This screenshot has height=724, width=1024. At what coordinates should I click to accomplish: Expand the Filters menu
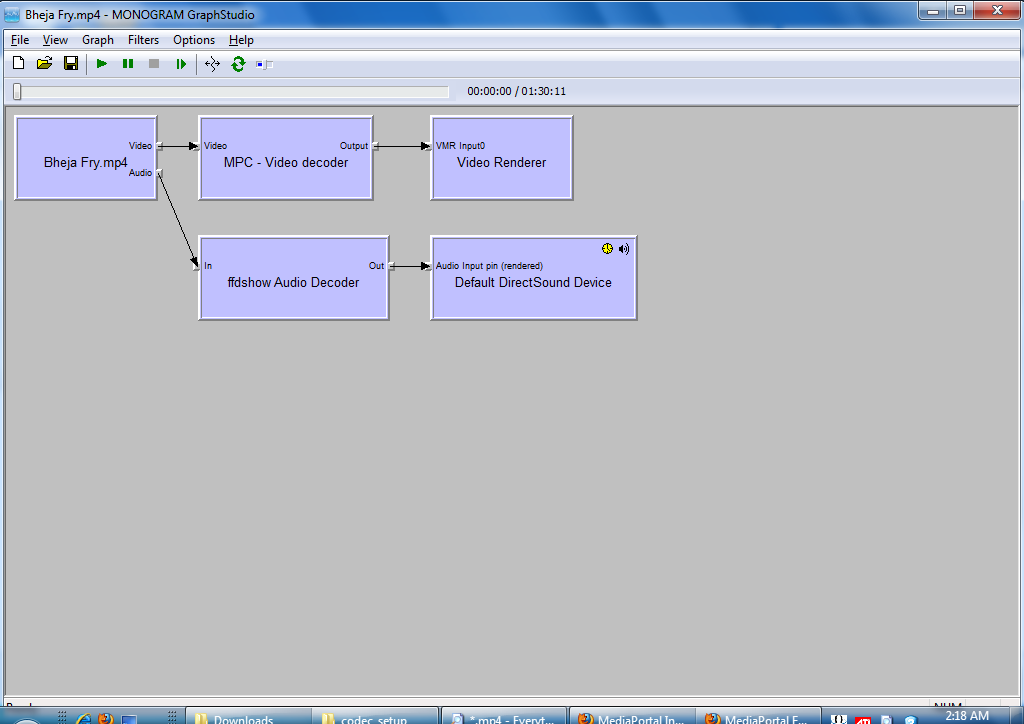click(x=143, y=40)
